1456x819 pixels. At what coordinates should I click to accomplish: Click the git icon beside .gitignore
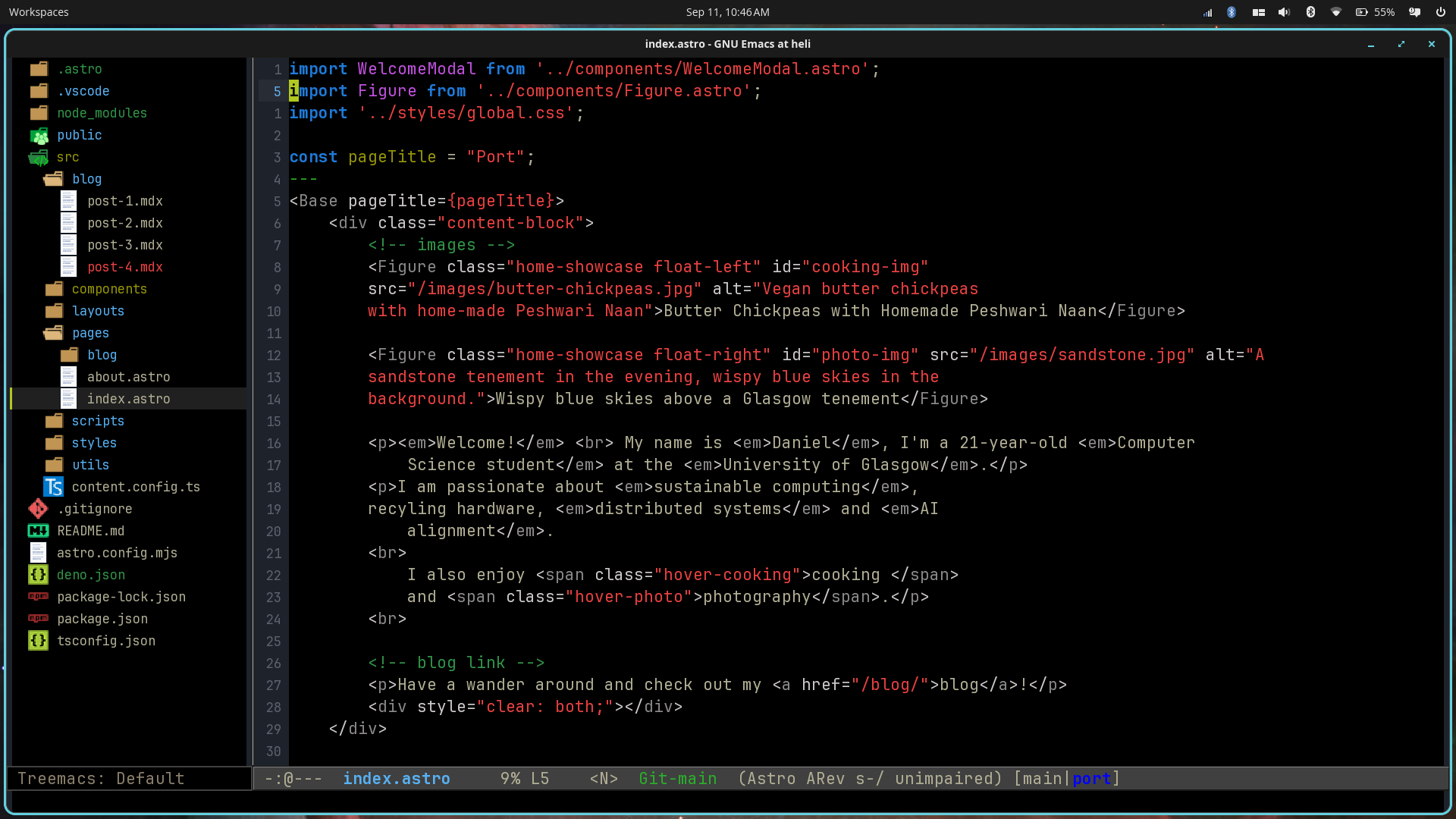(38, 509)
